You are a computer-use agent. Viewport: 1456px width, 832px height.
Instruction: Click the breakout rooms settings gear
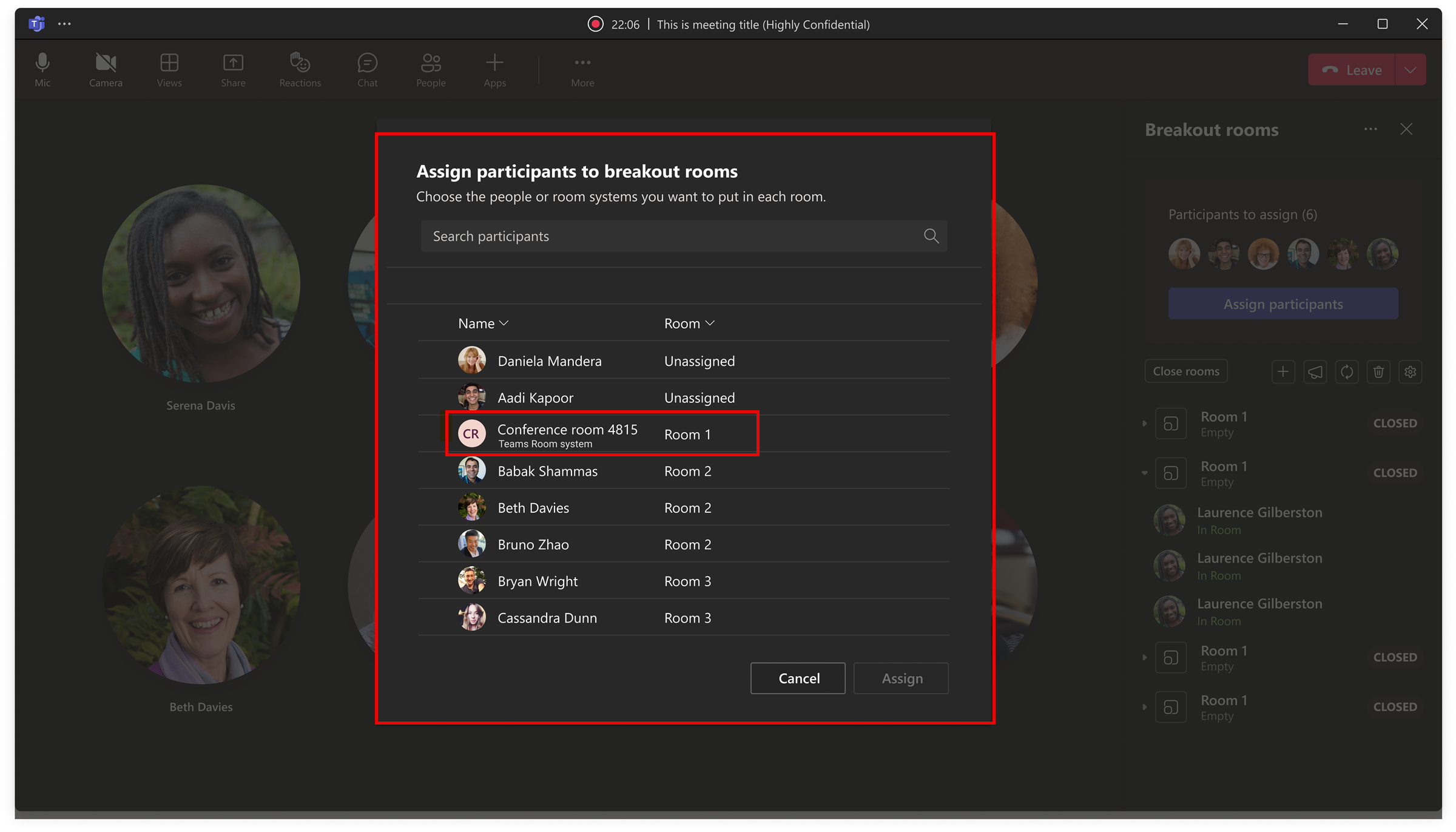click(1410, 371)
